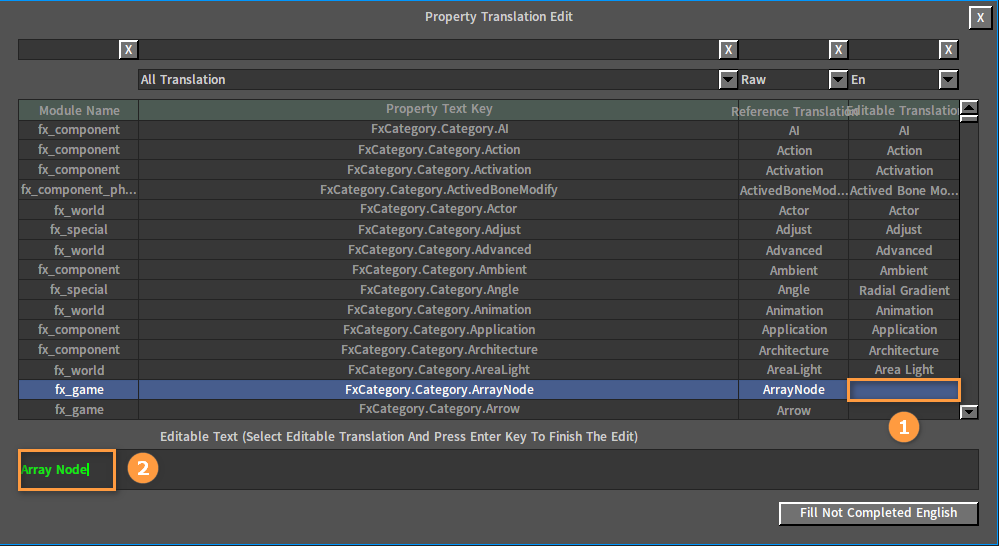Select Radial Gradient editable translation cell
The image size is (999, 546).
point(903,290)
